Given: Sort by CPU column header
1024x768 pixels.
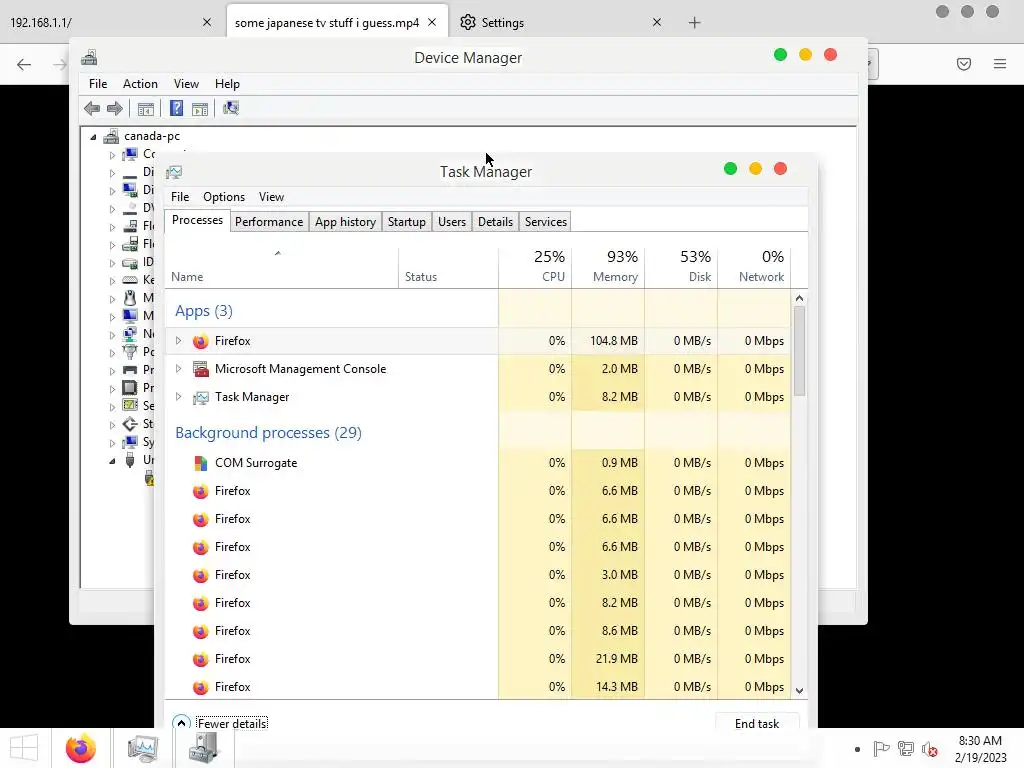Looking at the screenshot, I should [535, 268].
